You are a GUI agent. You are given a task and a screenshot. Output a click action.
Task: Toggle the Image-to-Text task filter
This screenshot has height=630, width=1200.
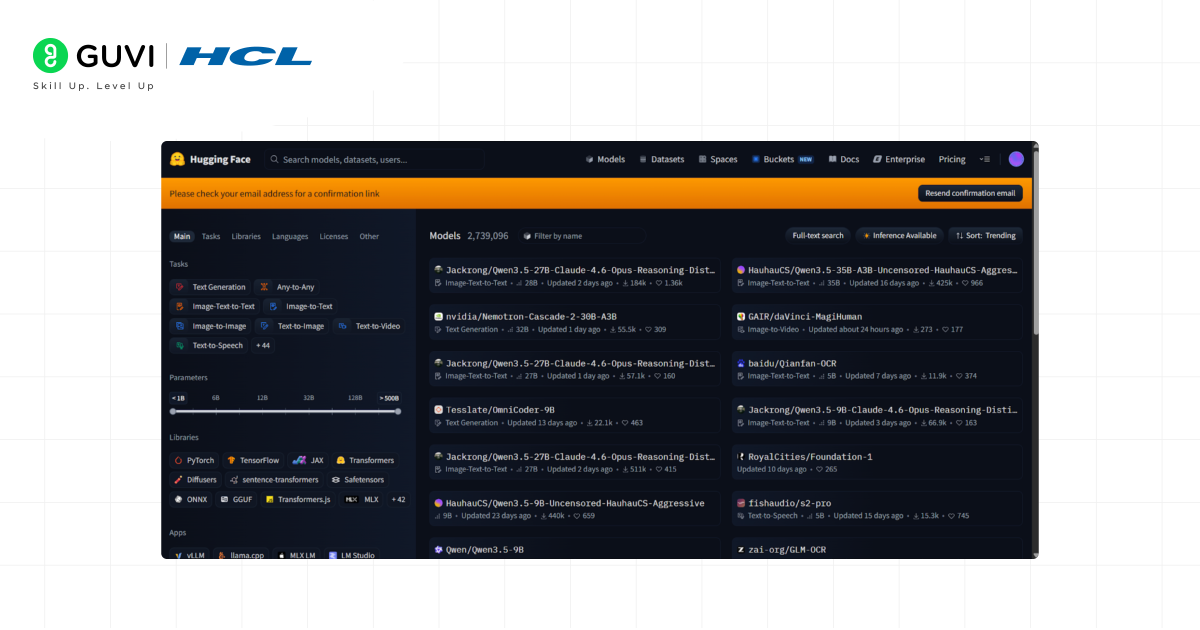(301, 306)
